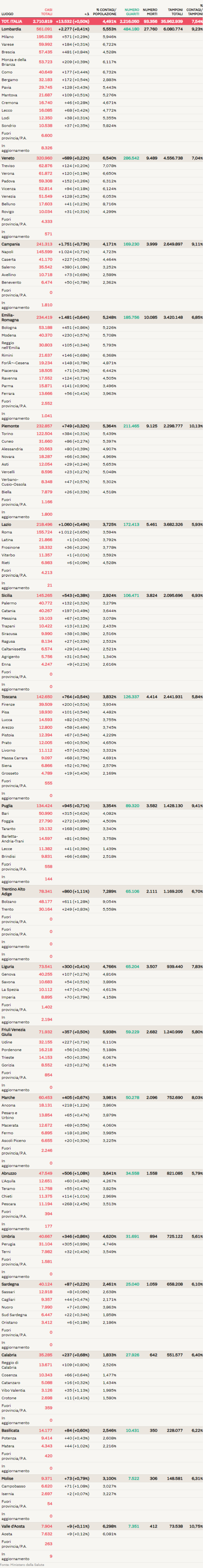
Task: Click the Toscana region row label
Action: (9, 697)
